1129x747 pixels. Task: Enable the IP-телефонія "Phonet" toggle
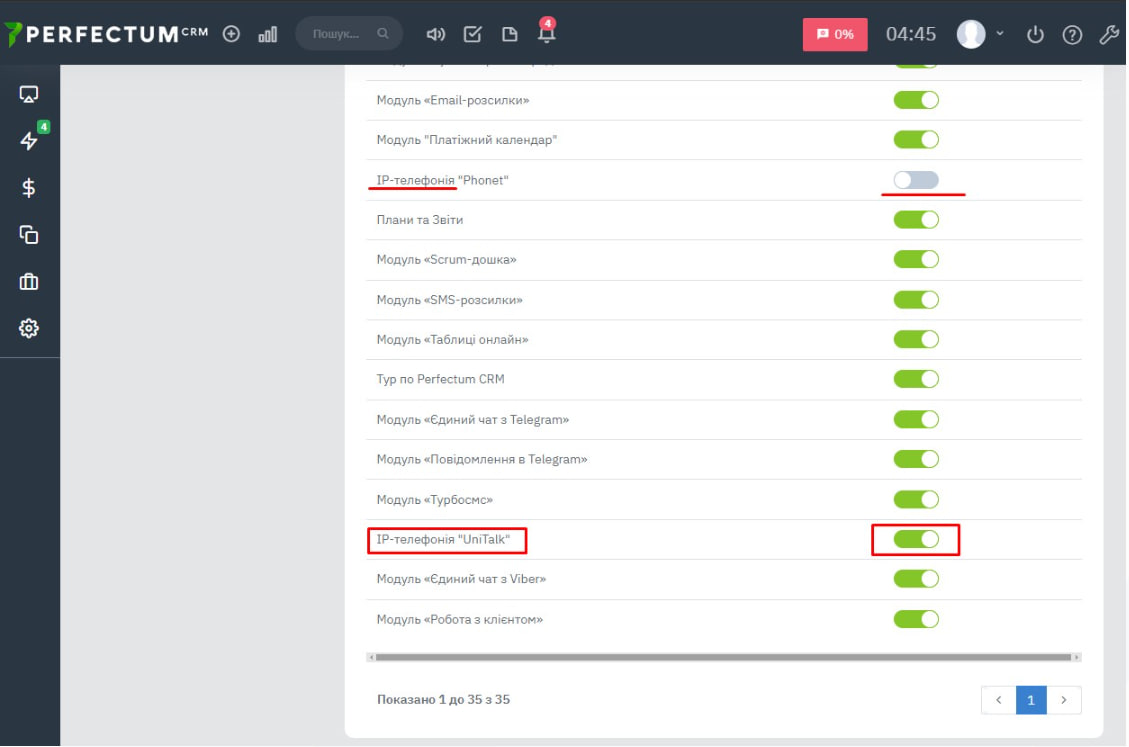coord(916,180)
